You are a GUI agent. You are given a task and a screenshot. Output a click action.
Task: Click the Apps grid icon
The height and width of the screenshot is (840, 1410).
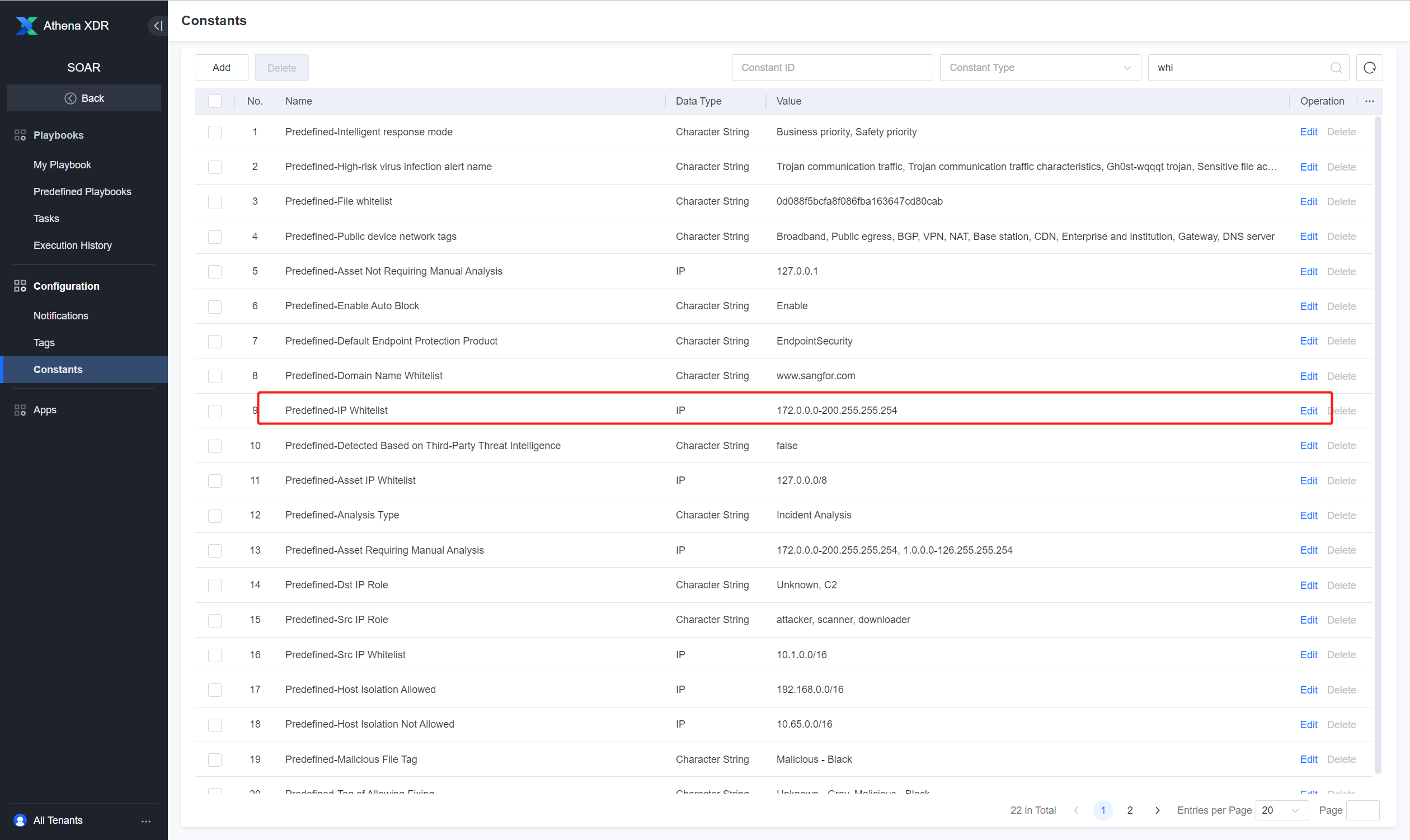coord(20,410)
